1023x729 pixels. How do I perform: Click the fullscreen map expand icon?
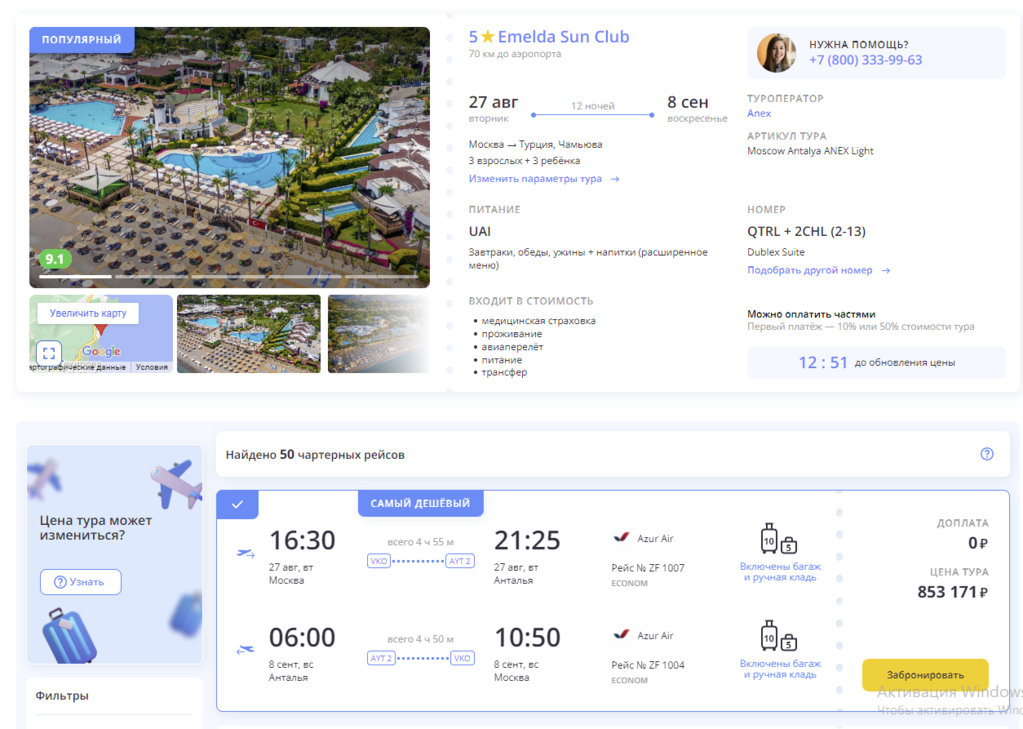pyautogui.click(x=49, y=353)
